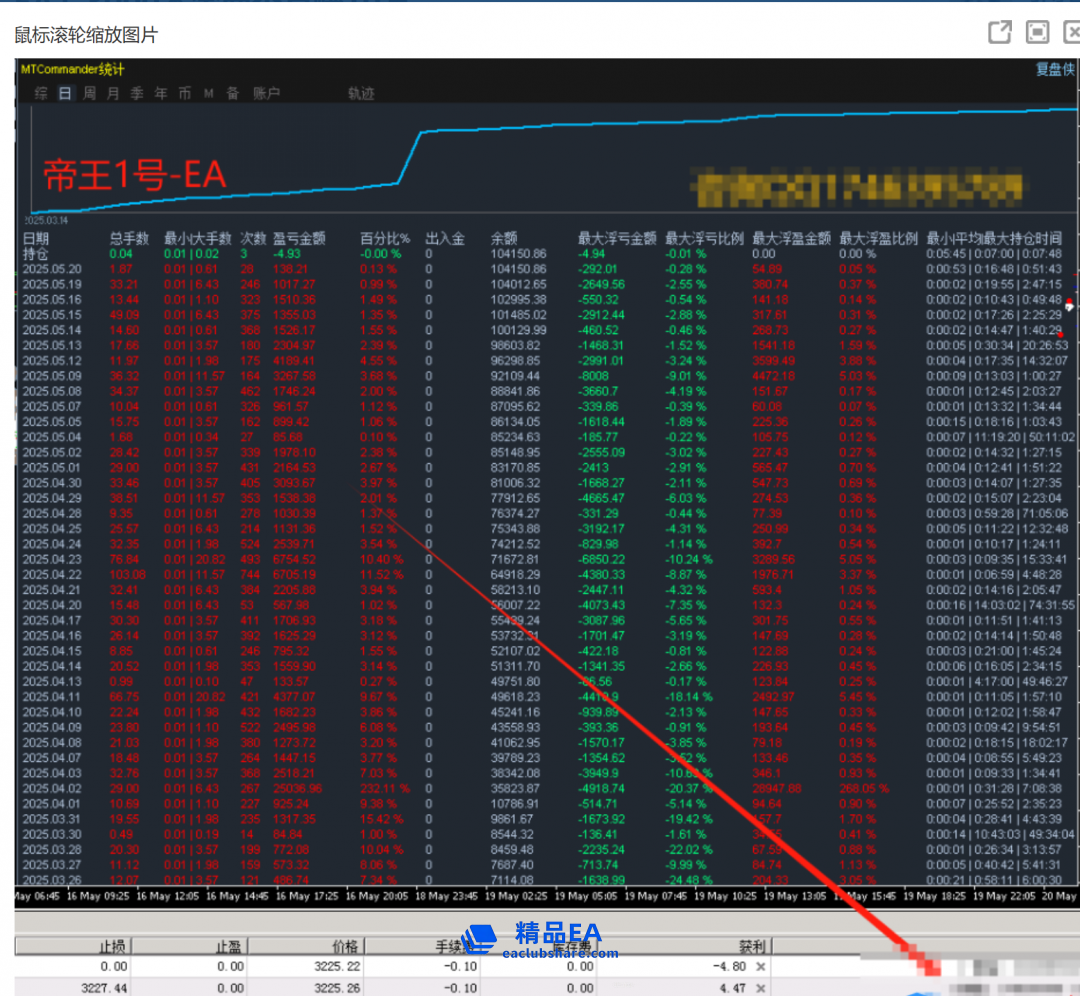This screenshot has width=1080, height=996.
Task: Select the 月 monthly tab
Action: [112, 93]
